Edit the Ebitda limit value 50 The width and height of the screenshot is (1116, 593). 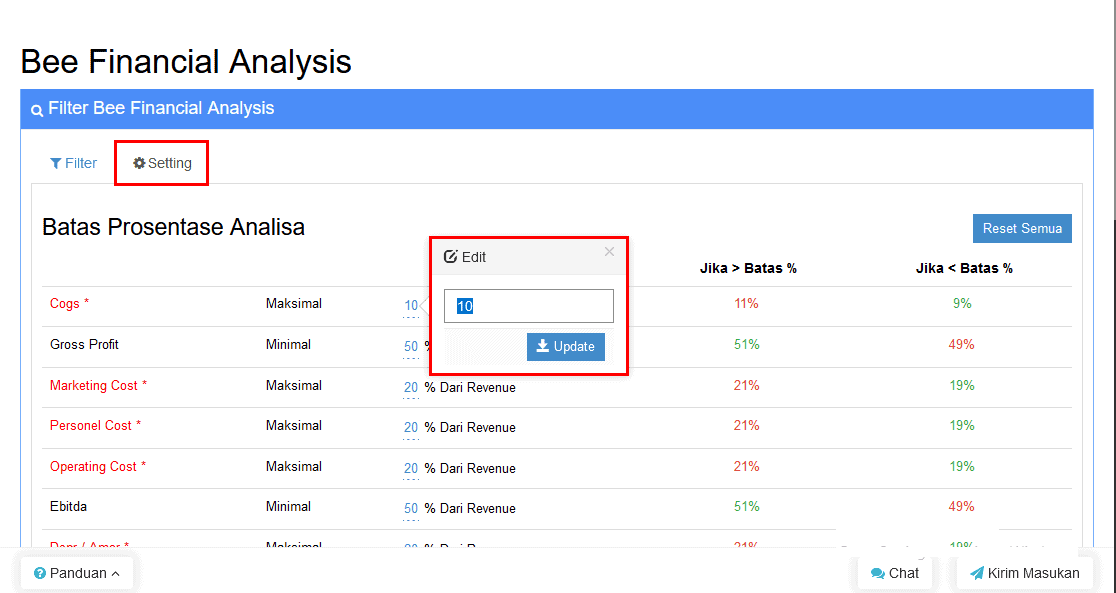(411, 508)
